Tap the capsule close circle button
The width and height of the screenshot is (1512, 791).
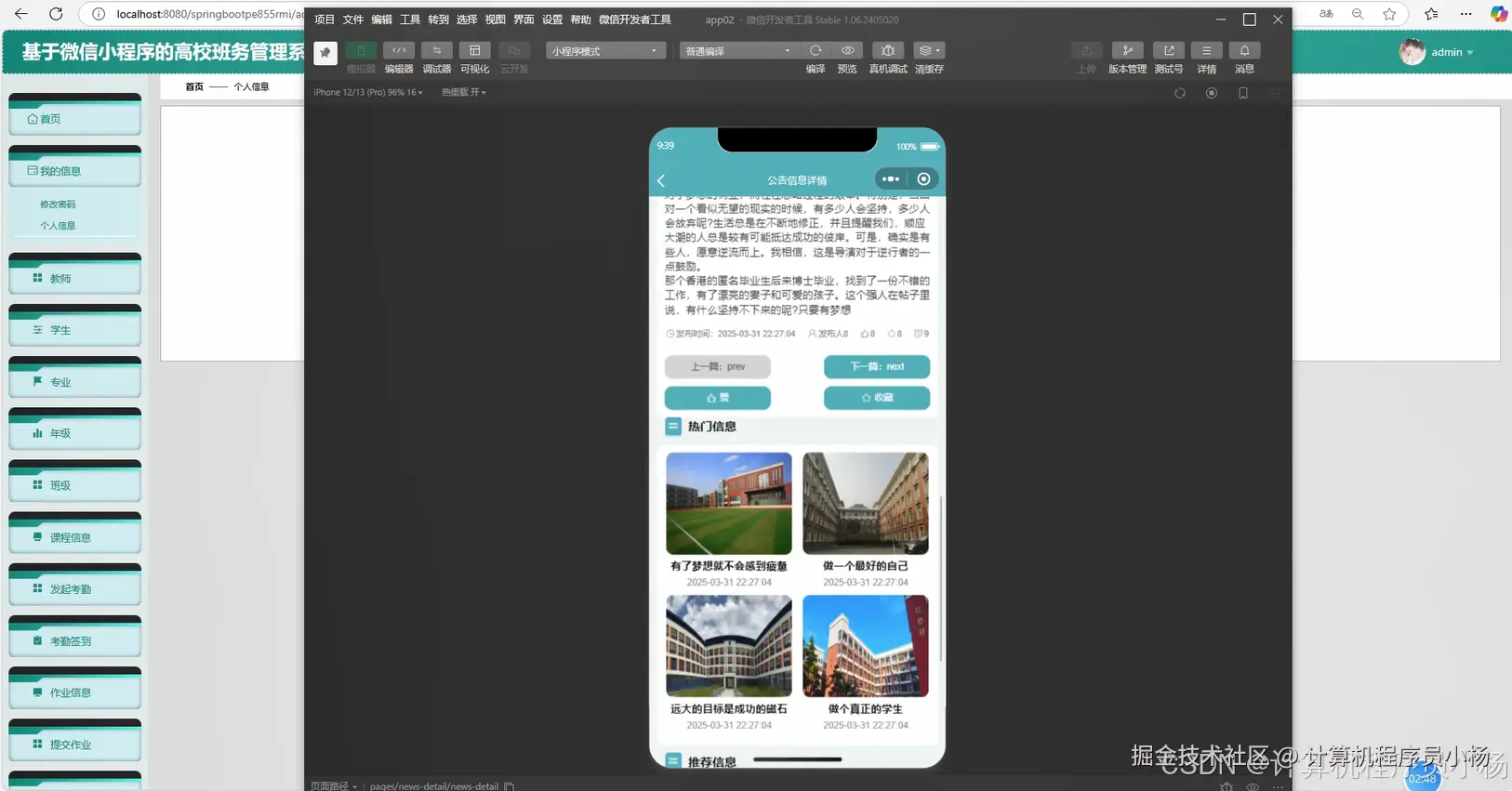pos(923,179)
